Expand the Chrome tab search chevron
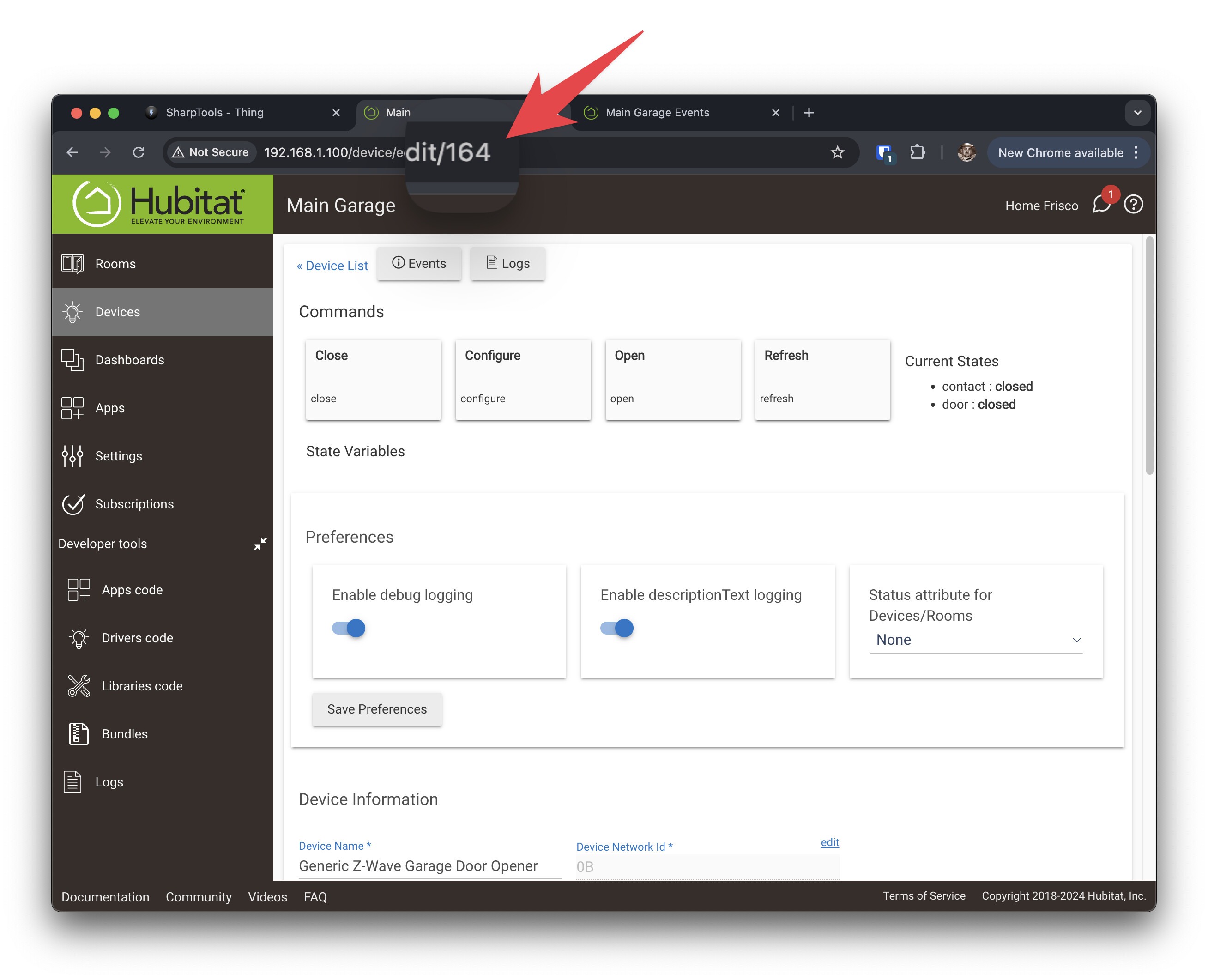Image resolution: width=1208 pixels, height=980 pixels. coord(1137,112)
